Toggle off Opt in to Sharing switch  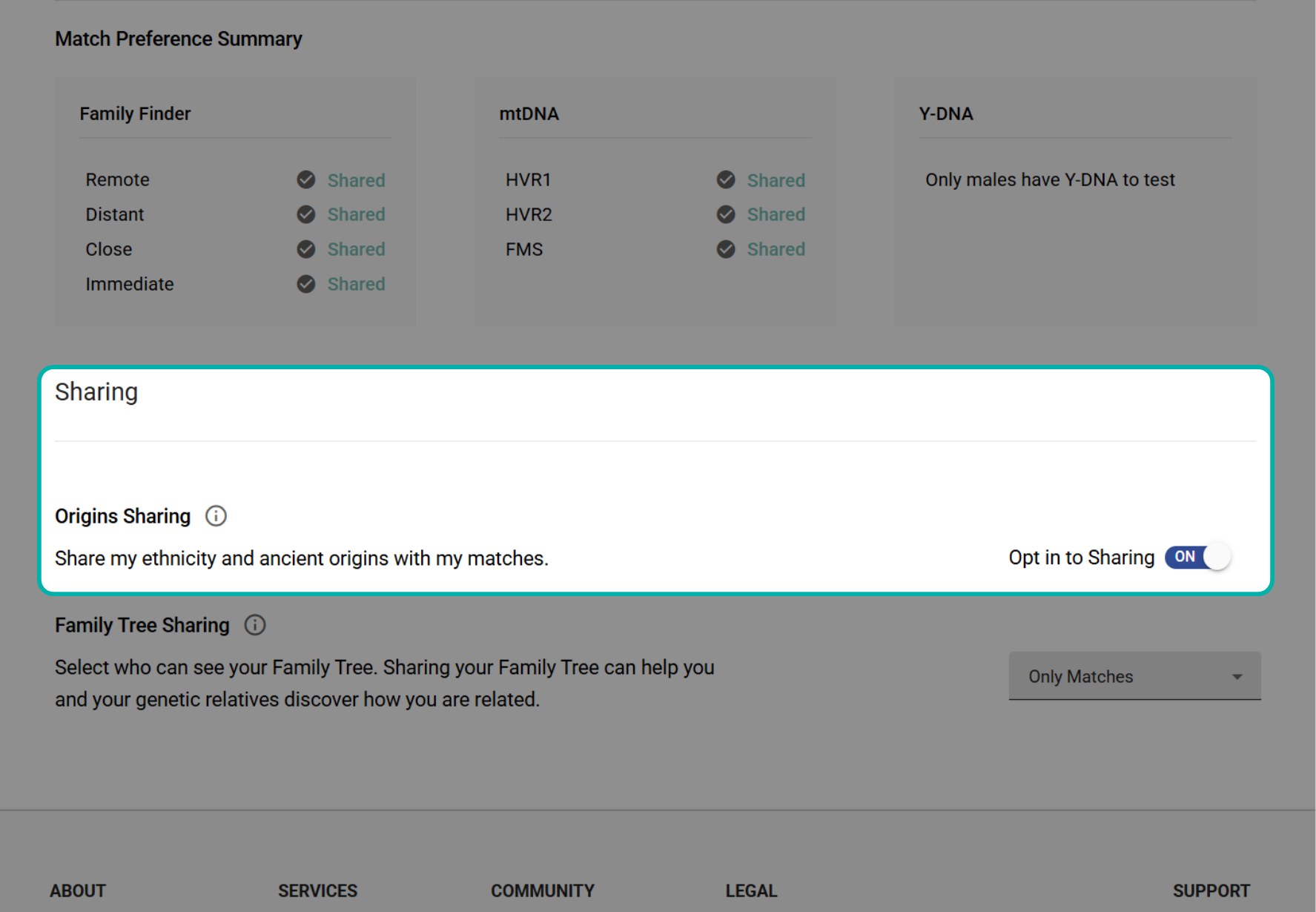click(x=1197, y=557)
